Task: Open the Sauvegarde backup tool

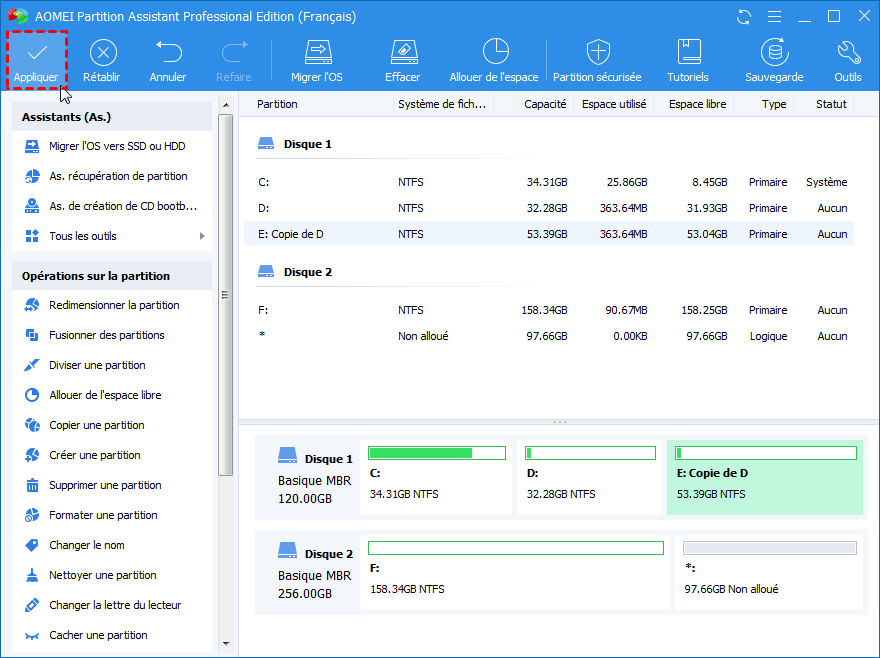Action: (x=774, y=53)
